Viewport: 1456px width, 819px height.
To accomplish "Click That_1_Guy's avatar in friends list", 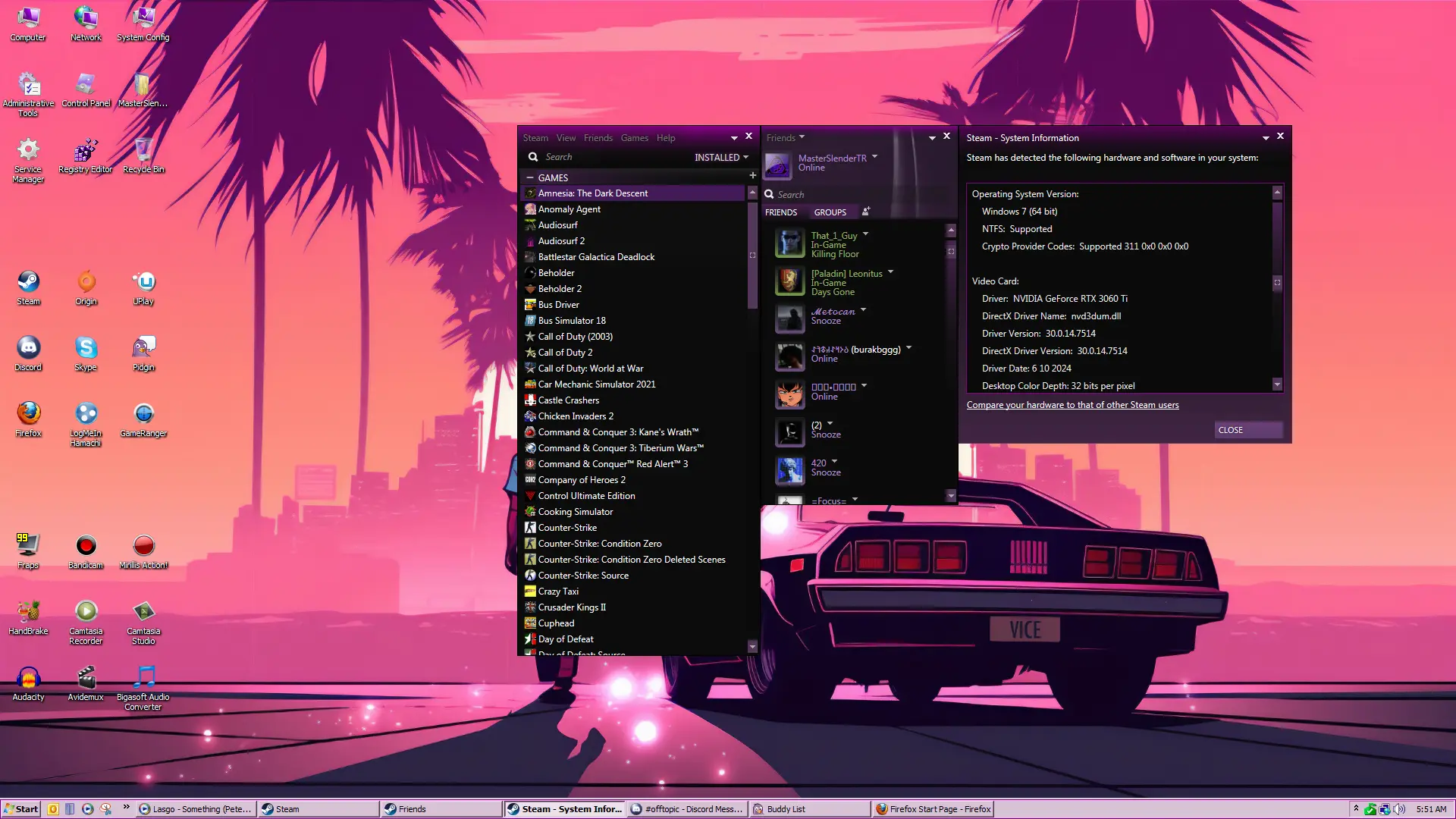I will tap(789, 243).
